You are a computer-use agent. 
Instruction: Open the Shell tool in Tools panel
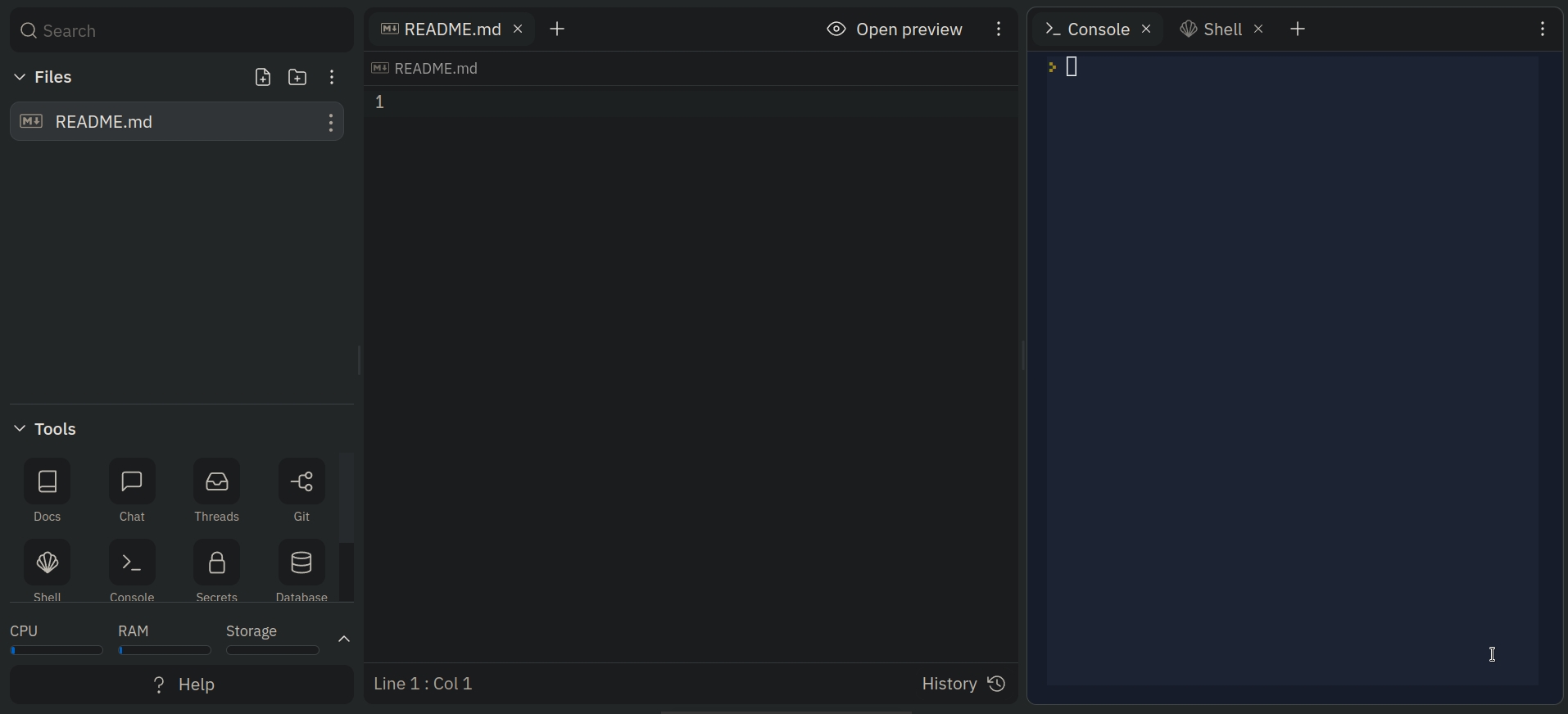(48, 563)
